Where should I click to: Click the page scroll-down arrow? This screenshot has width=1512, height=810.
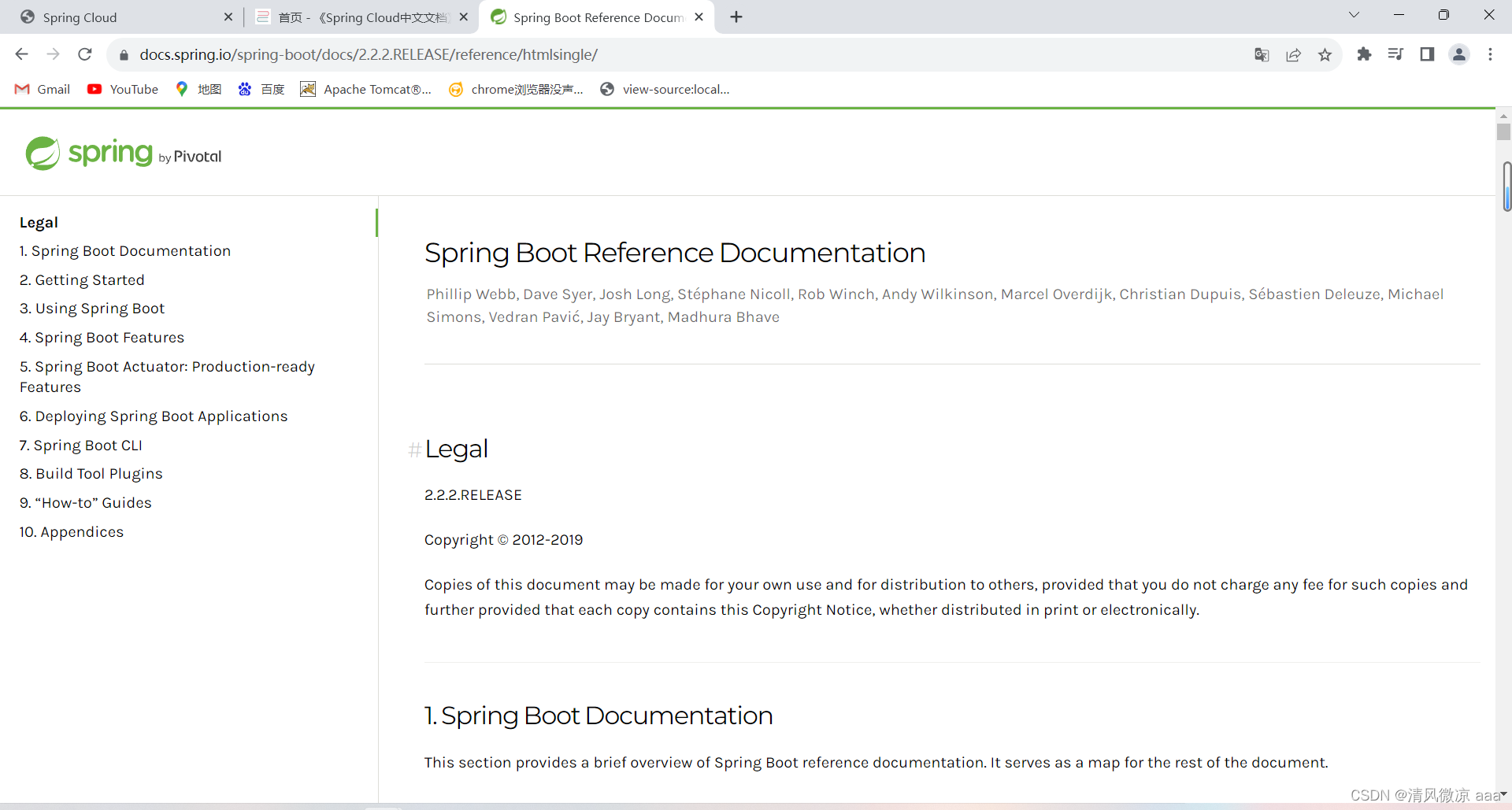tap(1503, 794)
